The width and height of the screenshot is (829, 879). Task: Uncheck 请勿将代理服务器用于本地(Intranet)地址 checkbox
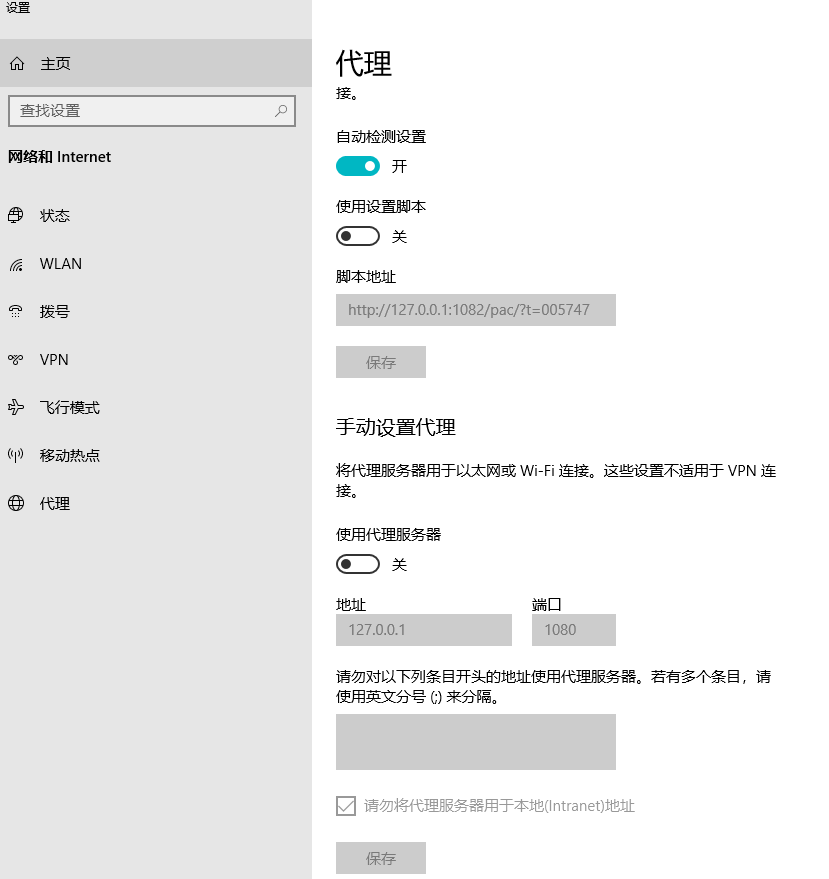coord(346,806)
